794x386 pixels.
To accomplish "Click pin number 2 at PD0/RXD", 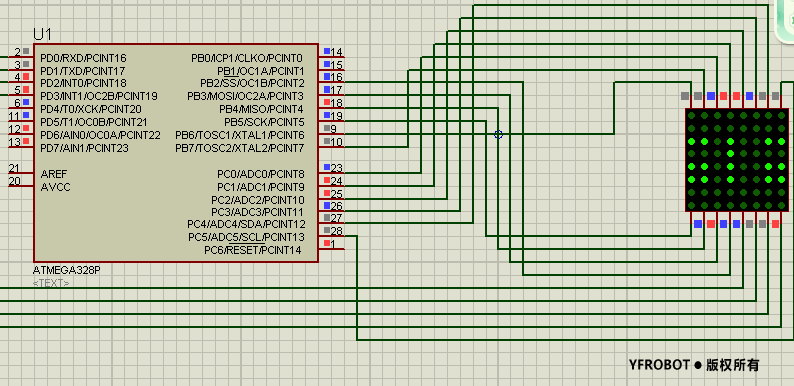I will coord(18,52).
